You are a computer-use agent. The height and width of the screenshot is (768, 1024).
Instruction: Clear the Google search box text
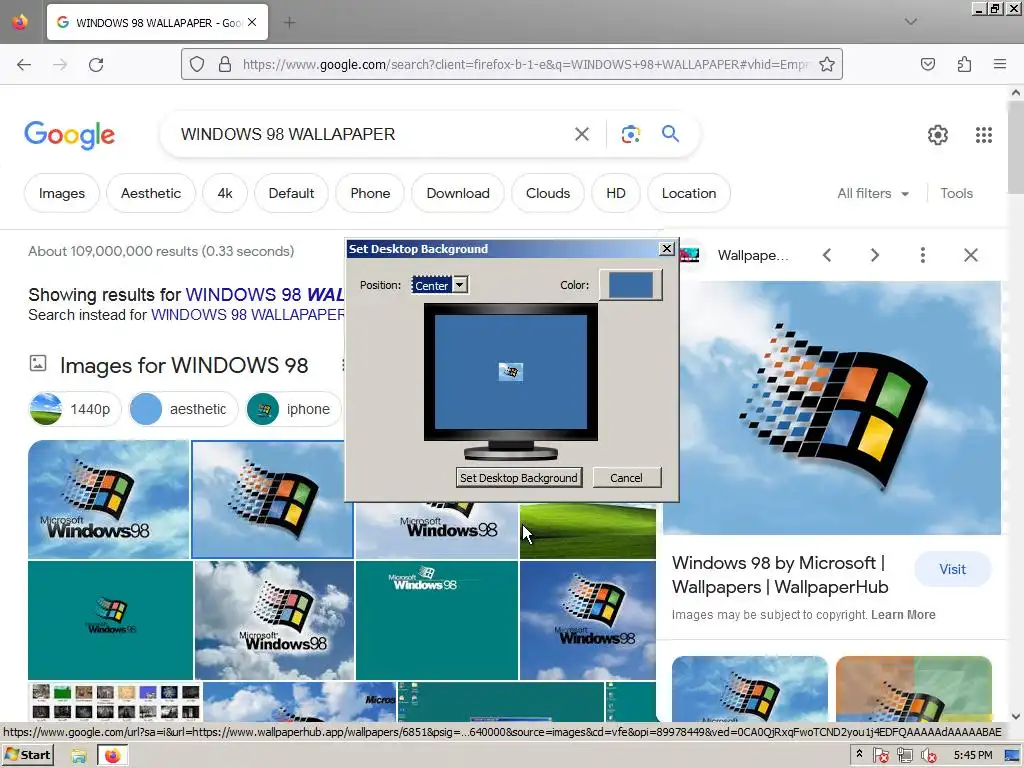pyautogui.click(x=582, y=135)
